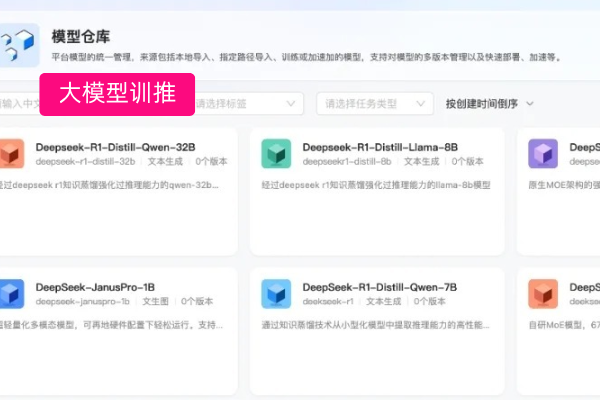The width and height of the screenshot is (600, 400).
Task: Click 文本生成 on the Qwen-7B card
Action: (x=384, y=302)
